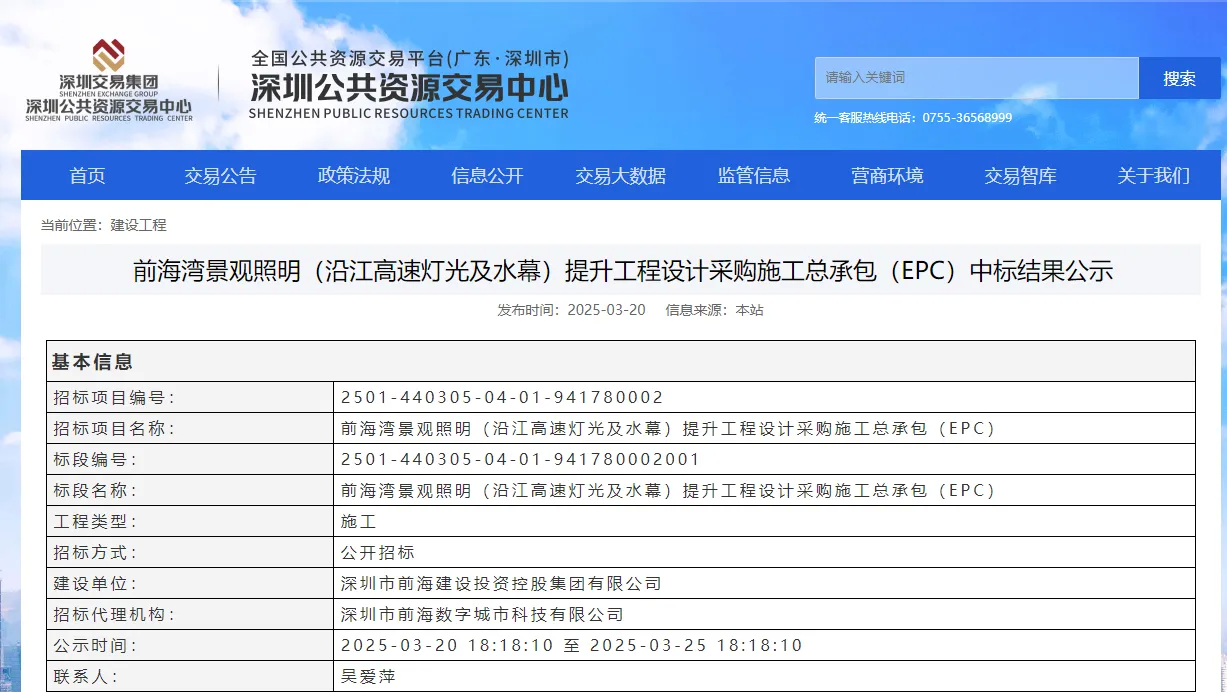This screenshot has width=1227, height=692.
Task: Open the 信息公开 navigation menu
Action: coord(487,176)
